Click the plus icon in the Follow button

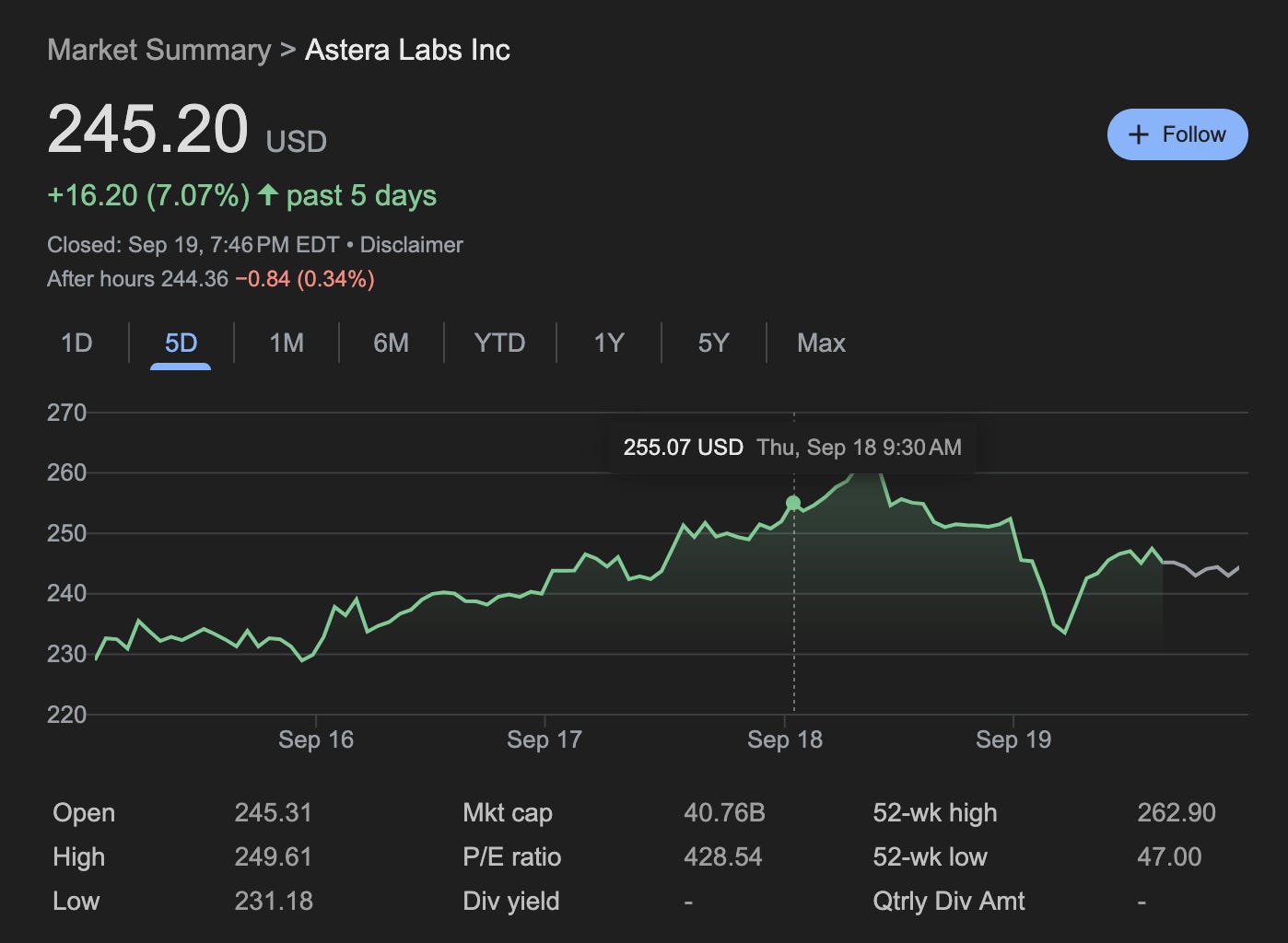[1139, 134]
